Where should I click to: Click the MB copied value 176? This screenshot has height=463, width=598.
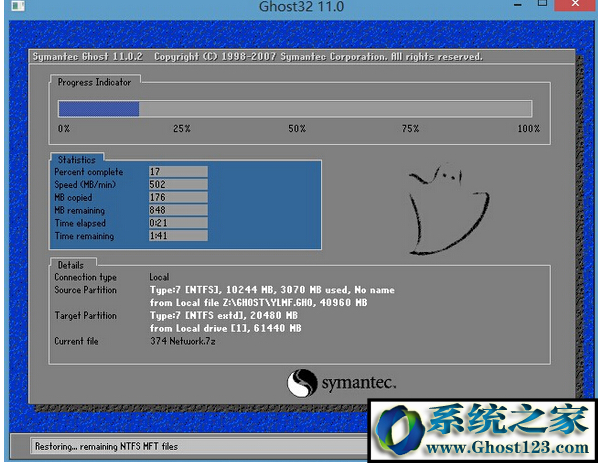coord(178,197)
